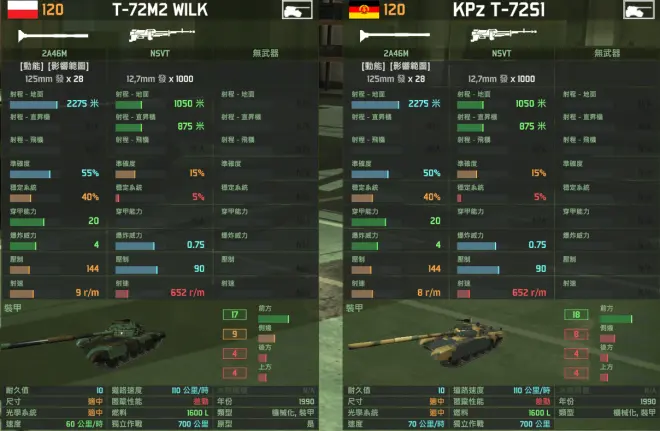Click the side armor value 9 box on WILK
Viewport: 660px width, 431px height.
(234, 334)
